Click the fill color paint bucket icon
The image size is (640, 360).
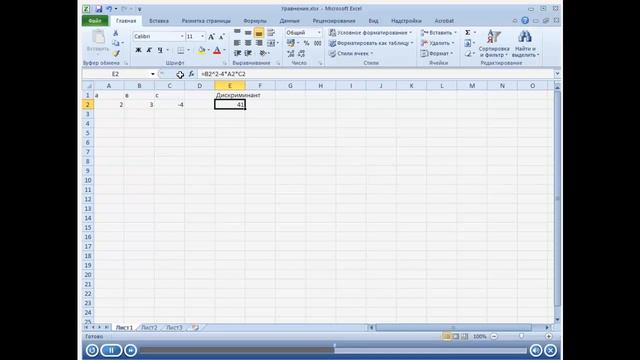point(201,50)
